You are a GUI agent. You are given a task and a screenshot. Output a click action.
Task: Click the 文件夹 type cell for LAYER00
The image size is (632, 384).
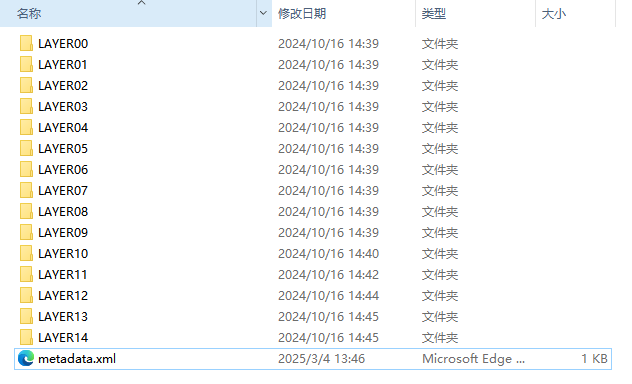pyautogui.click(x=440, y=44)
